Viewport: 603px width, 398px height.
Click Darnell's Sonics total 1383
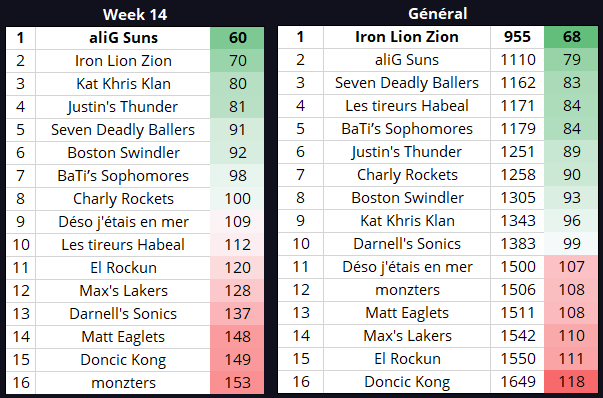pyautogui.click(x=518, y=244)
